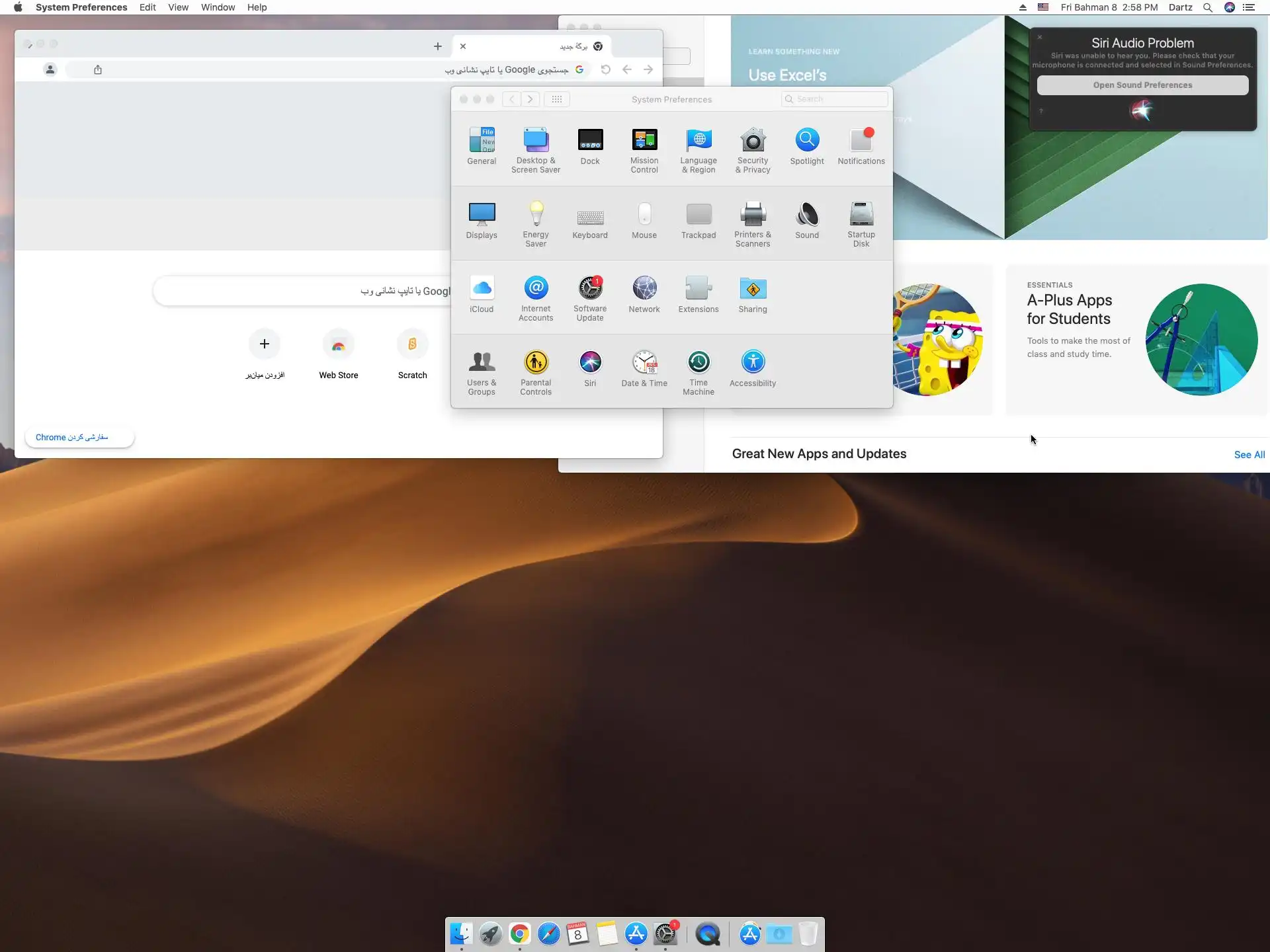This screenshot has height=952, width=1270.
Task: Click the Show All grid button
Action: 557,99
